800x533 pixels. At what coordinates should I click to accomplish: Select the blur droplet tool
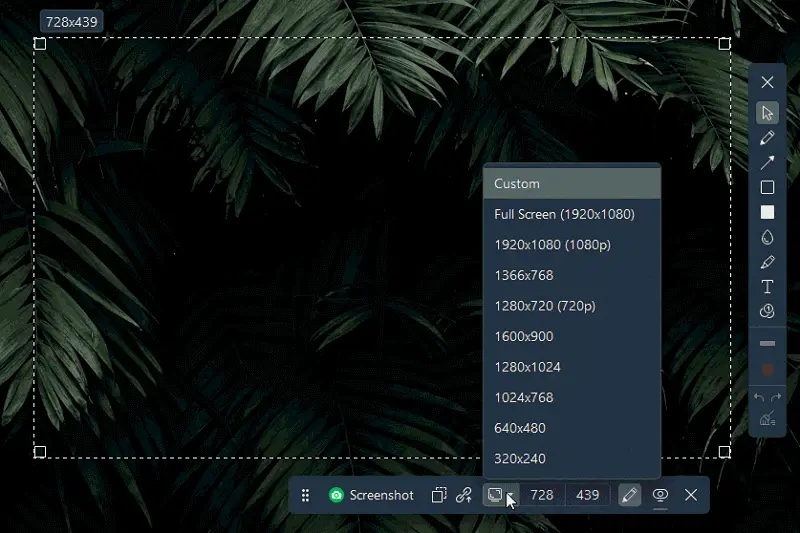click(767, 237)
